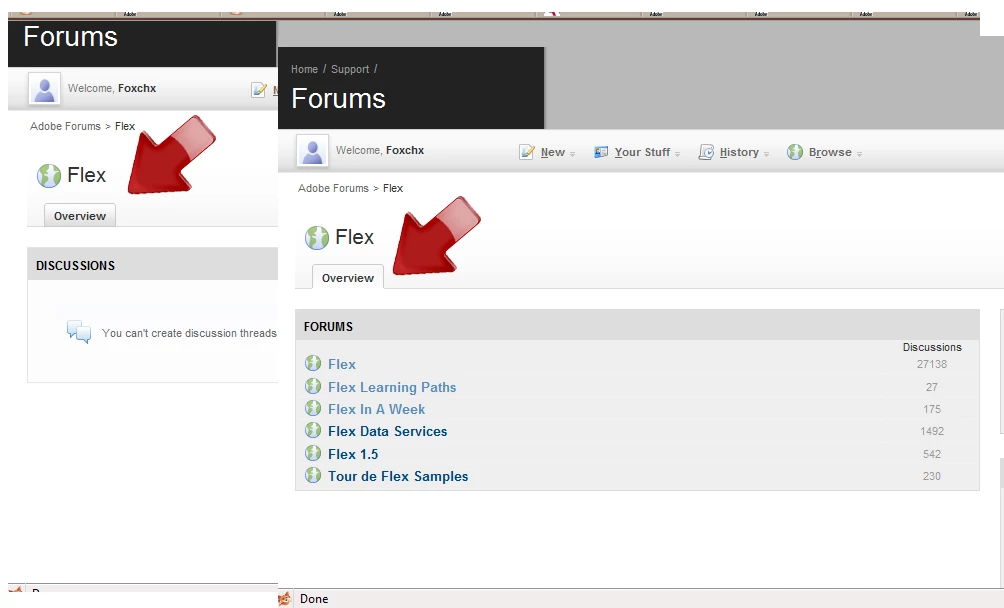Click the Forums title in front window header

[338, 99]
